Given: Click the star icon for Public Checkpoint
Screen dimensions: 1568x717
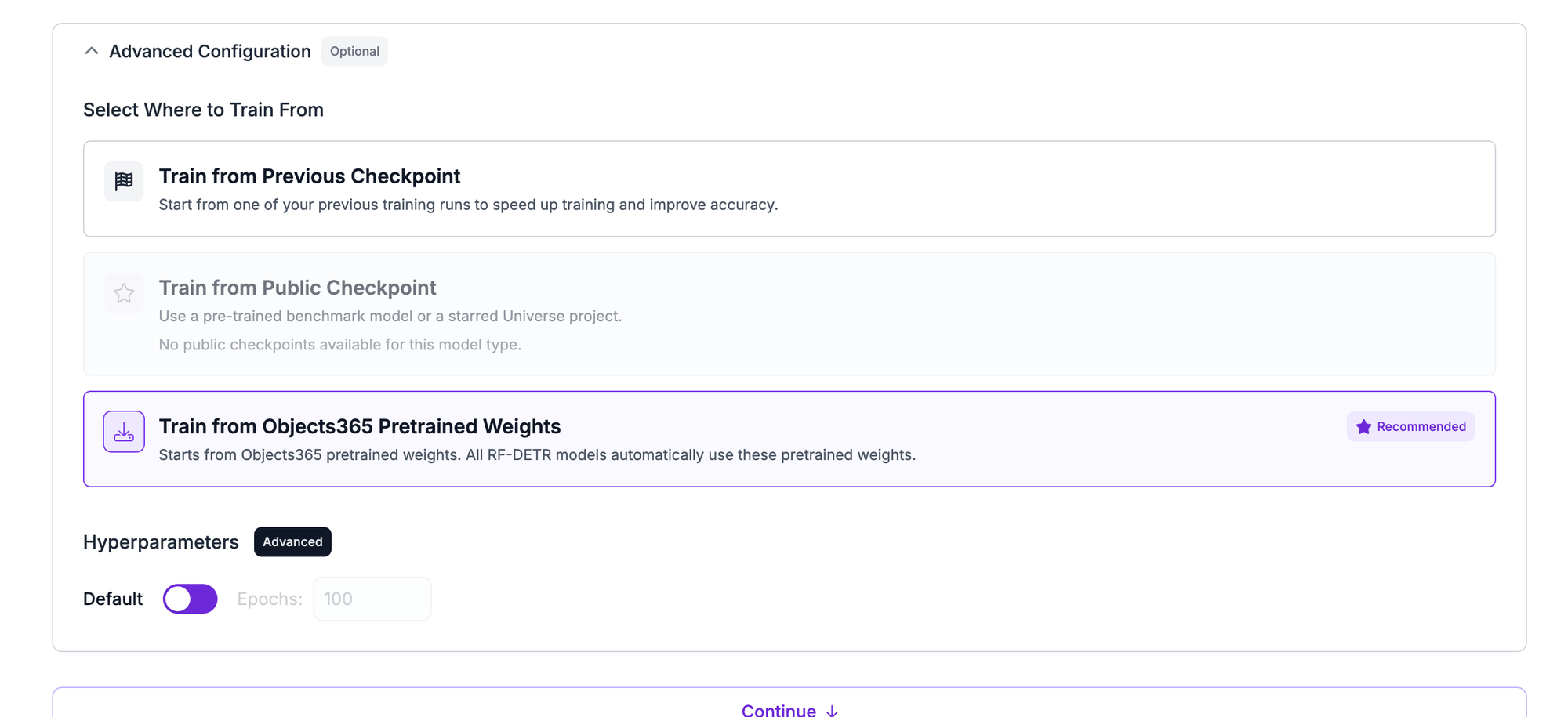Looking at the screenshot, I should tap(124, 293).
